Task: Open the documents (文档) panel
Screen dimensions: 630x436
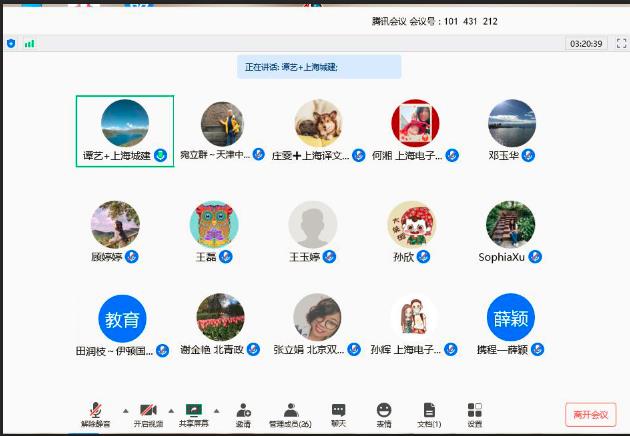Action: (x=429, y=412)
